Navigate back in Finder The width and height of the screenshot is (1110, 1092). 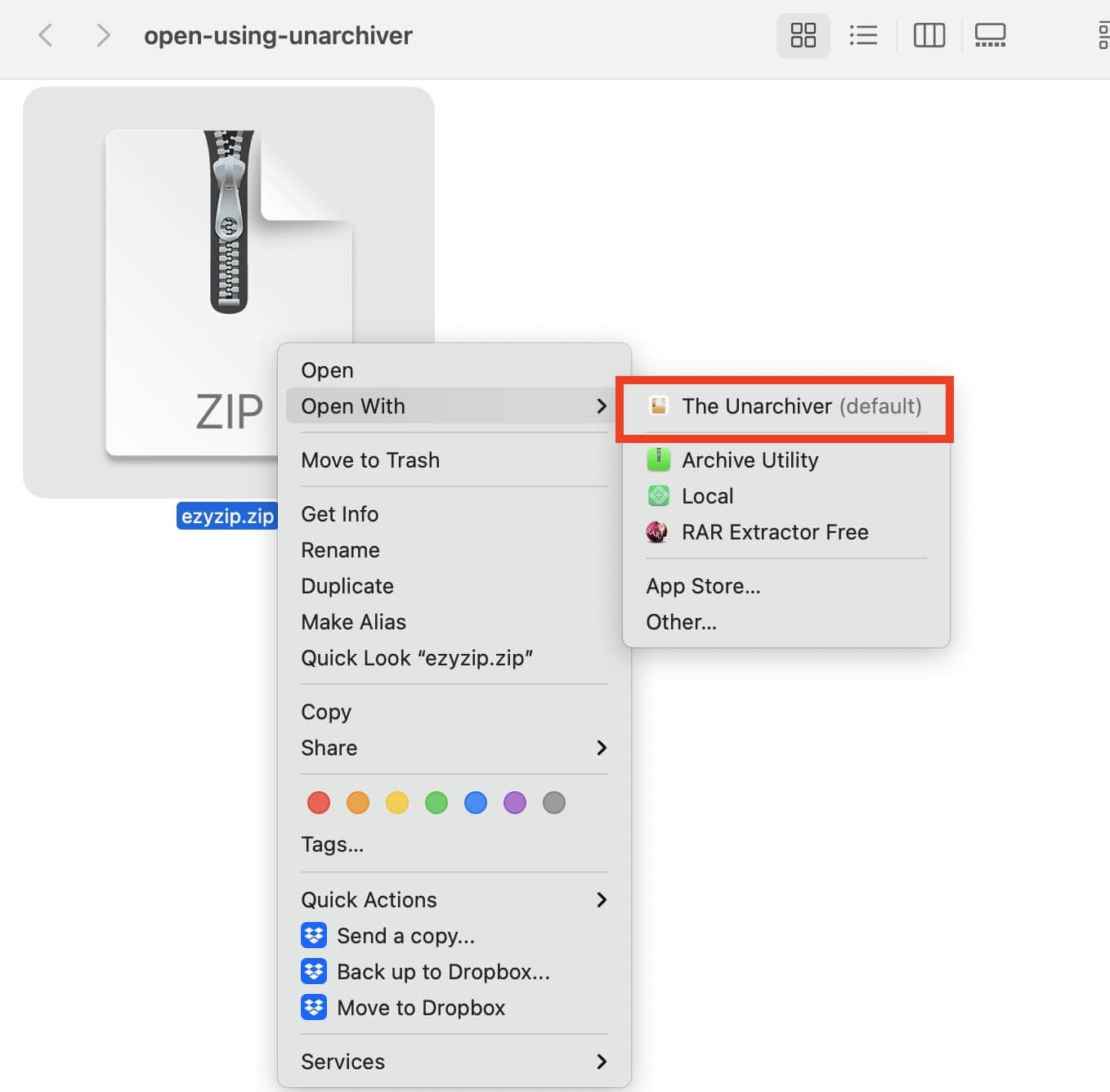(x=46, y=35)
